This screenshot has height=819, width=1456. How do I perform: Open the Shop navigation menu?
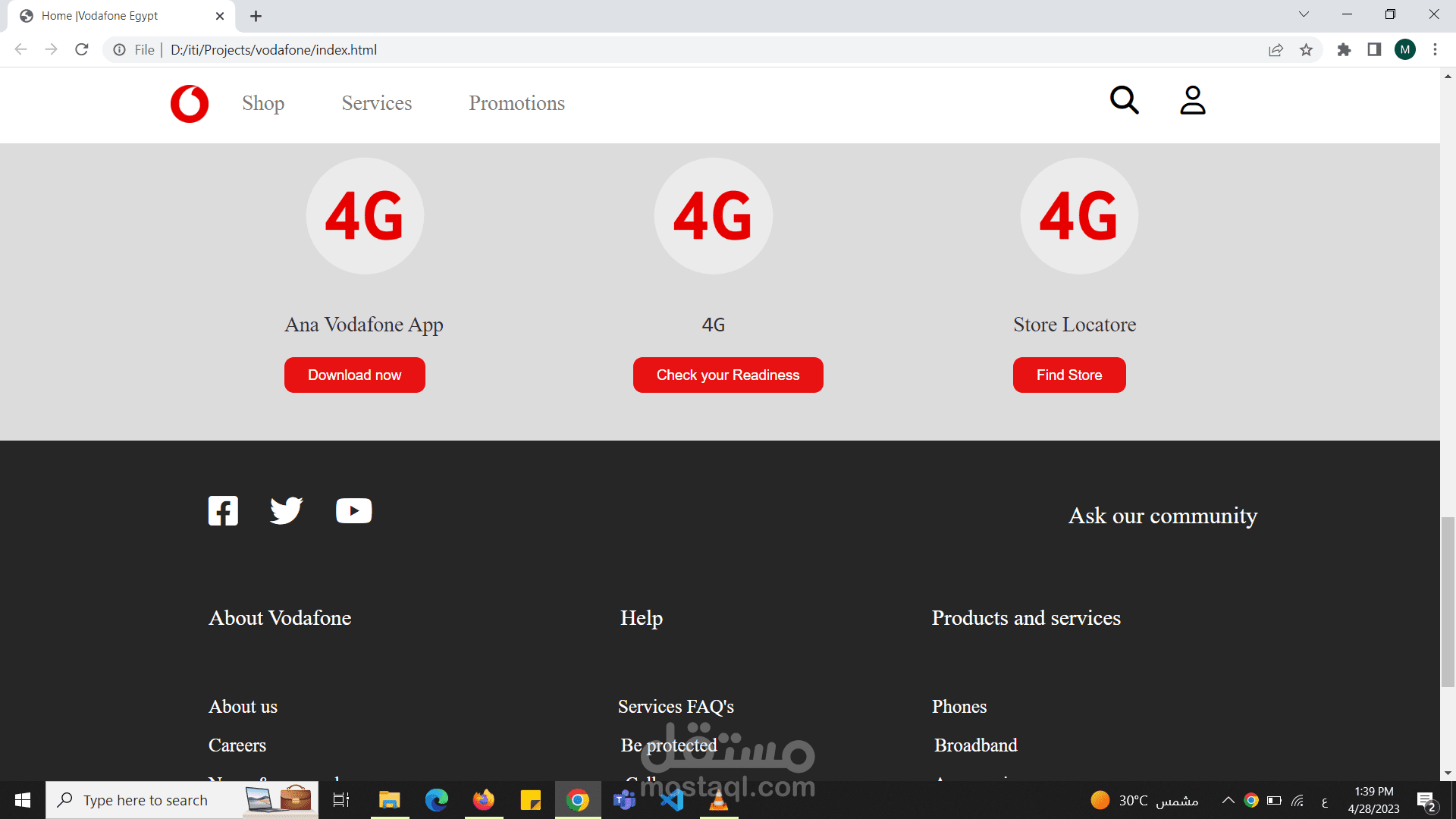(x=263, y=103)
